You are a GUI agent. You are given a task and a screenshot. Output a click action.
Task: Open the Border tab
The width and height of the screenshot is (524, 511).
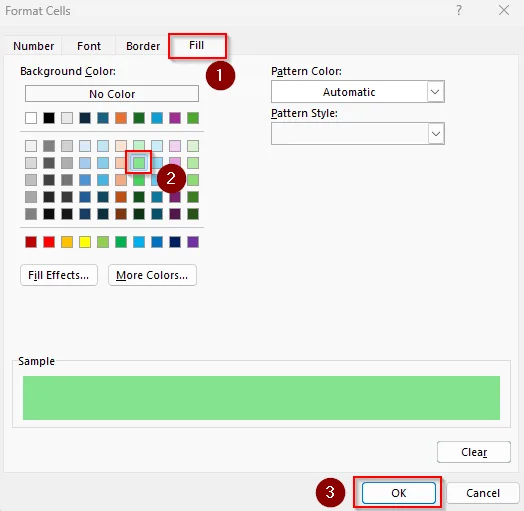coord(143,46)
